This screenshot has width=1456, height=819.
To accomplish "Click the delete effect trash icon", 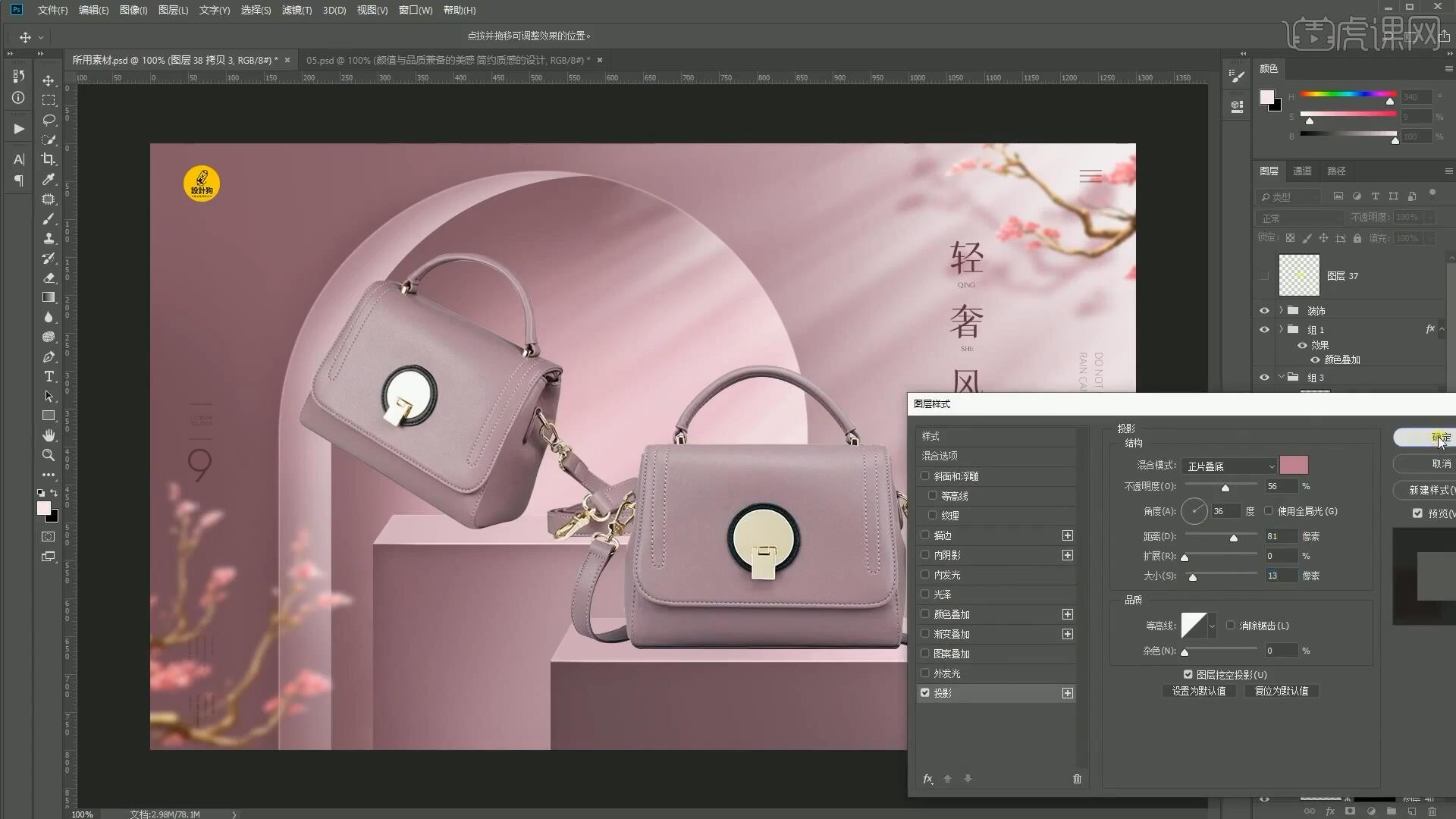I will 1077,779.
